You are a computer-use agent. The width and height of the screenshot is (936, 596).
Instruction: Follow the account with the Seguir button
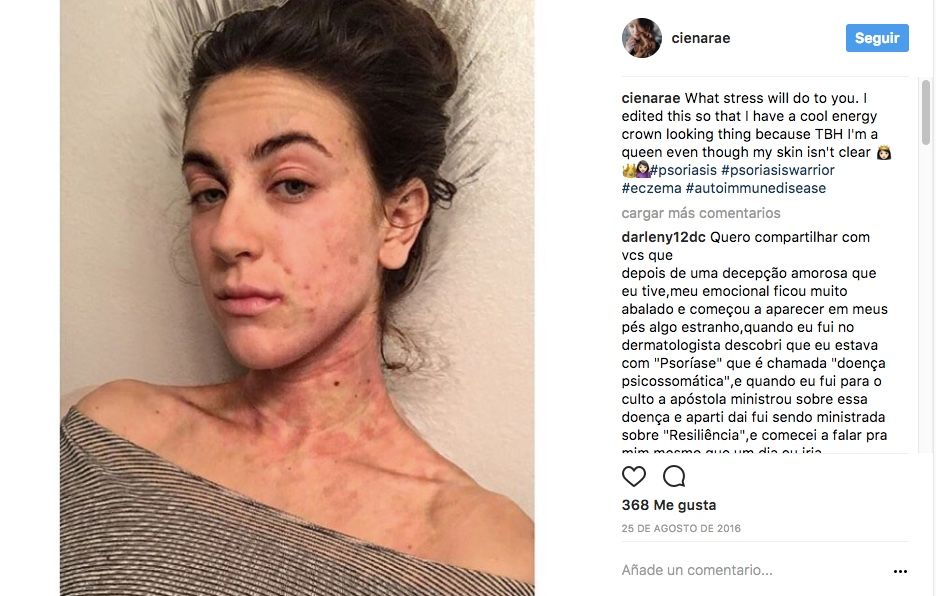(x=877, y=38)
